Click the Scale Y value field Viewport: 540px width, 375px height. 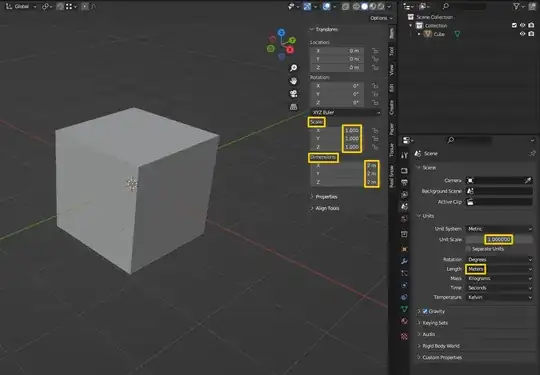click(x=336, y=138)
